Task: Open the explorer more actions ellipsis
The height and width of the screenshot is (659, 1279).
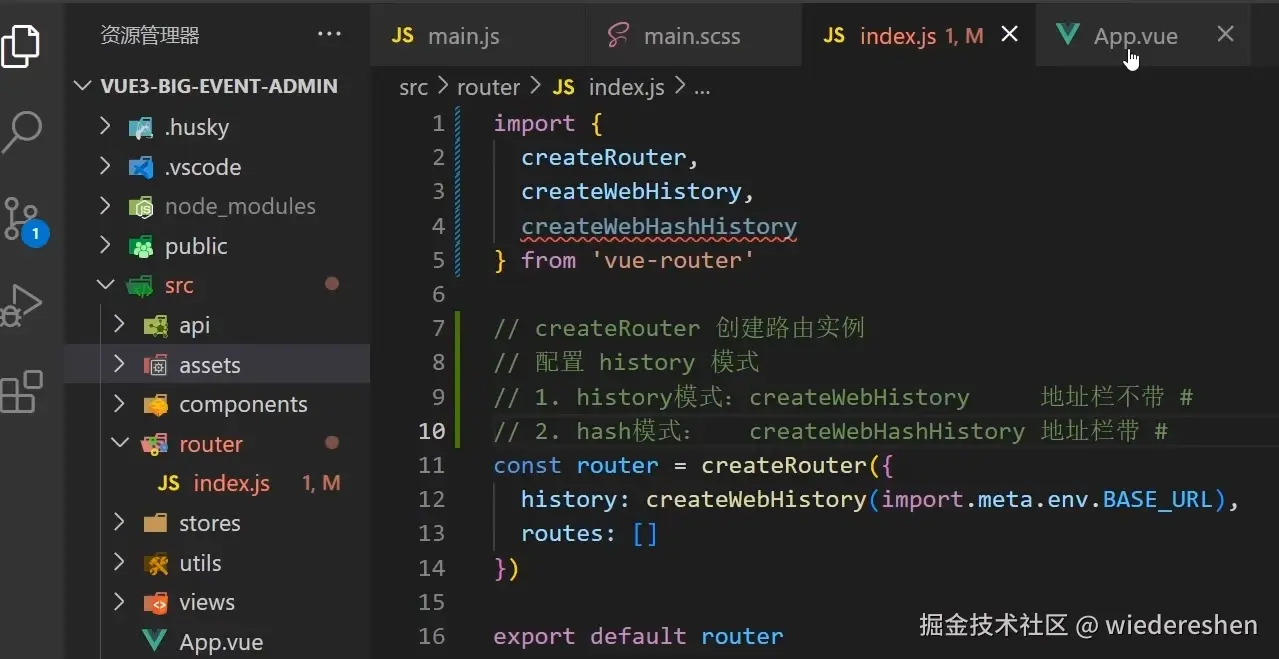Action: coord(329,35)
